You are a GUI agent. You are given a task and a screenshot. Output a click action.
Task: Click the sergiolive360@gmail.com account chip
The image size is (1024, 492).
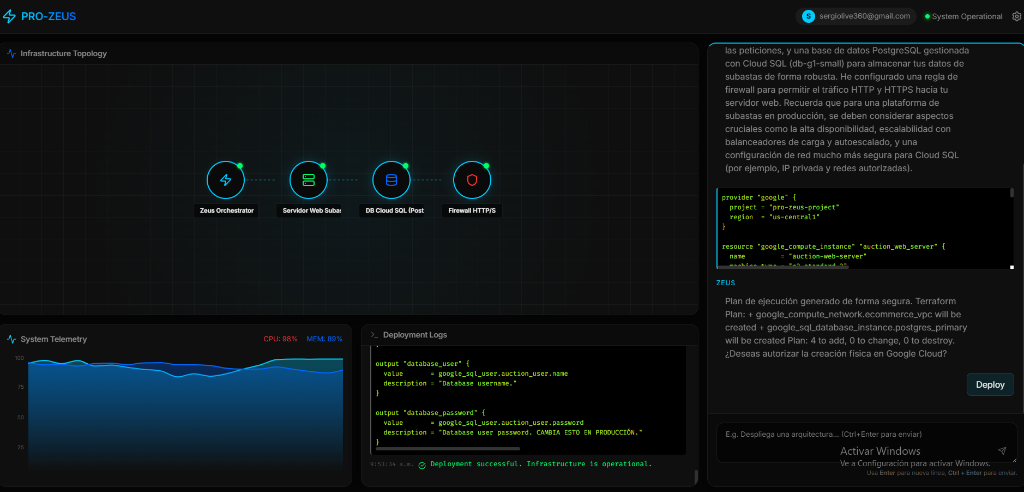coord(856,16)
